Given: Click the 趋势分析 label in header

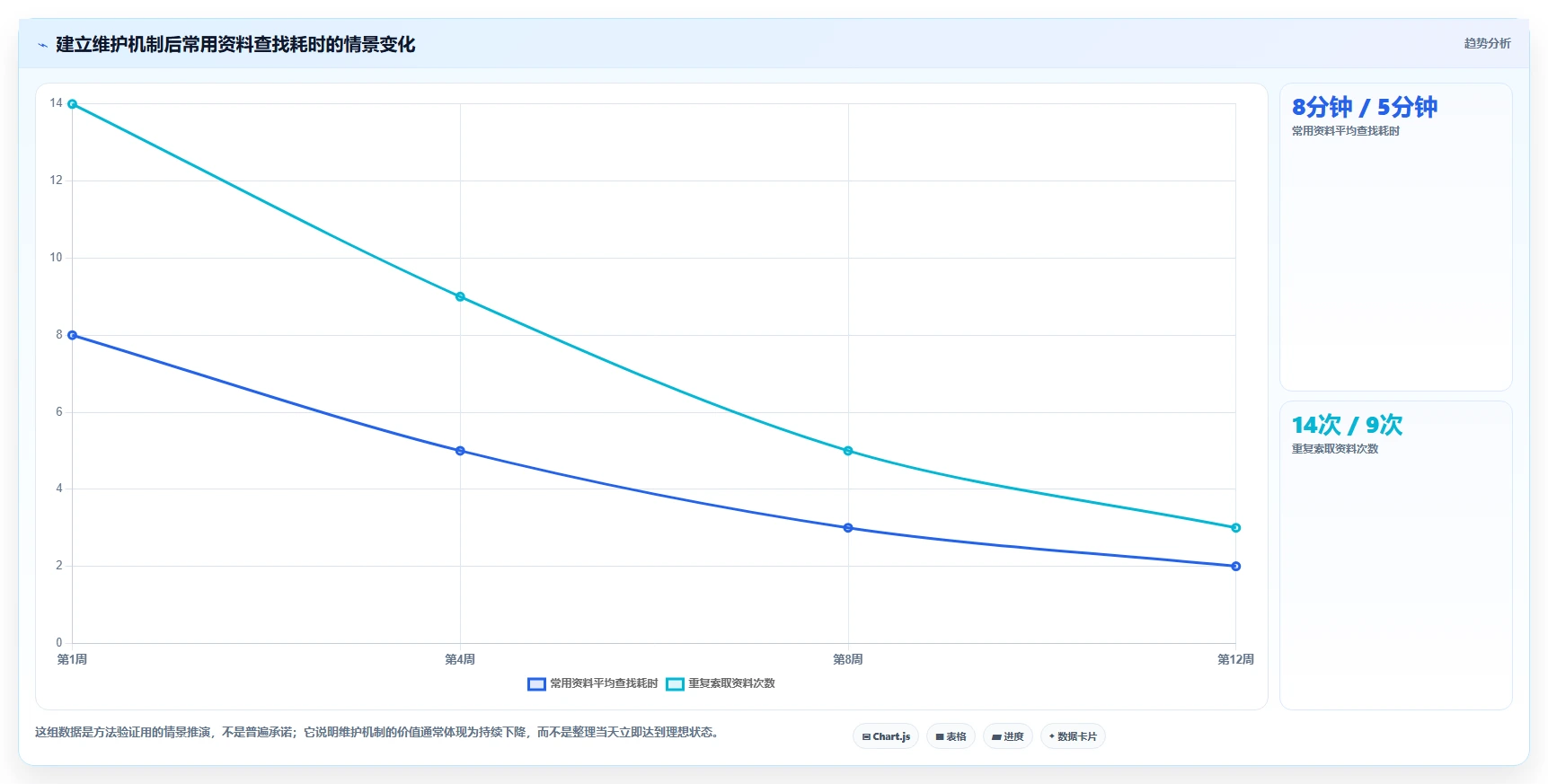Looking at the screenshot, I should 1487,43.
